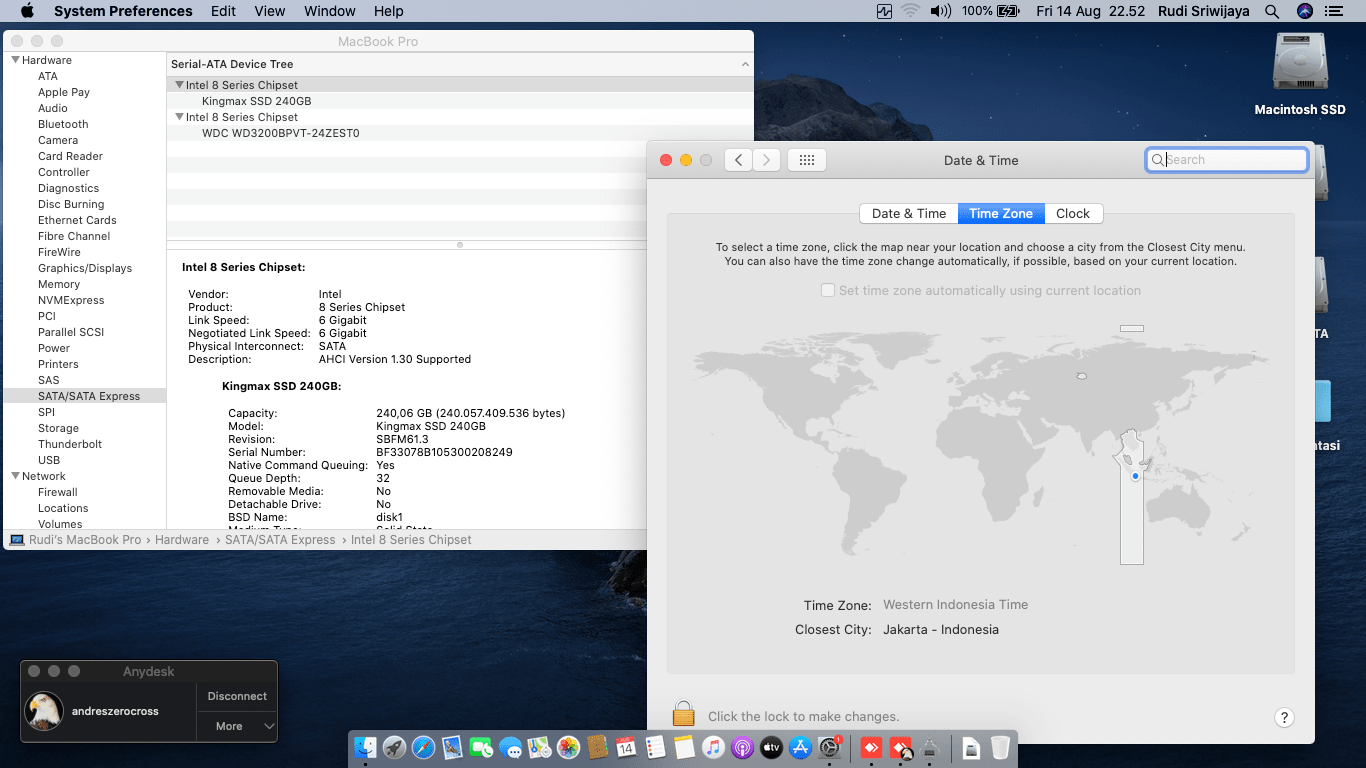Viewport: 1366px width, 768px height.
Task: Click the Search field in Date & Time
Action: tap(1227, 160)
